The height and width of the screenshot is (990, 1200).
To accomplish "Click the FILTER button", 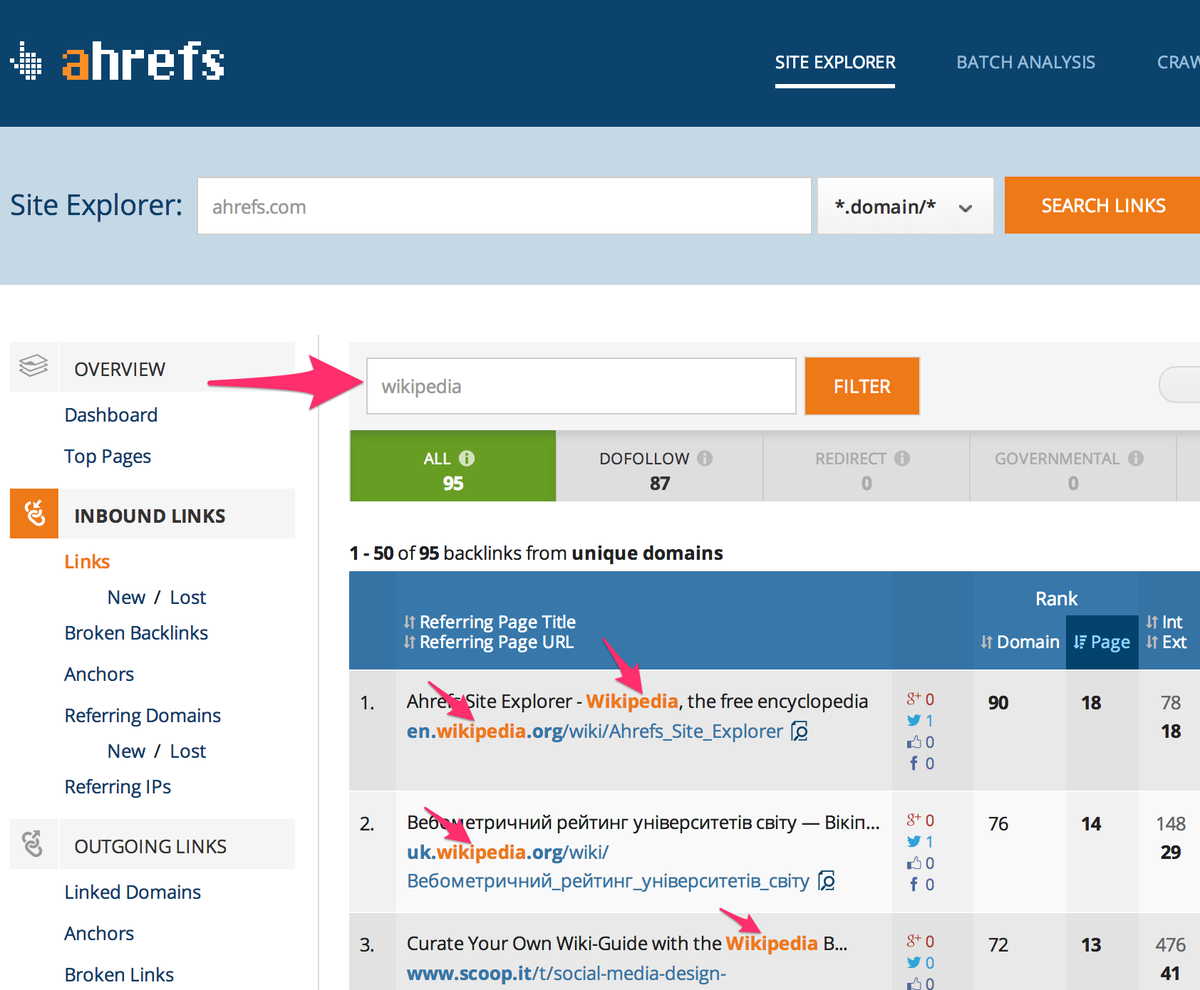I will (862, 386).
